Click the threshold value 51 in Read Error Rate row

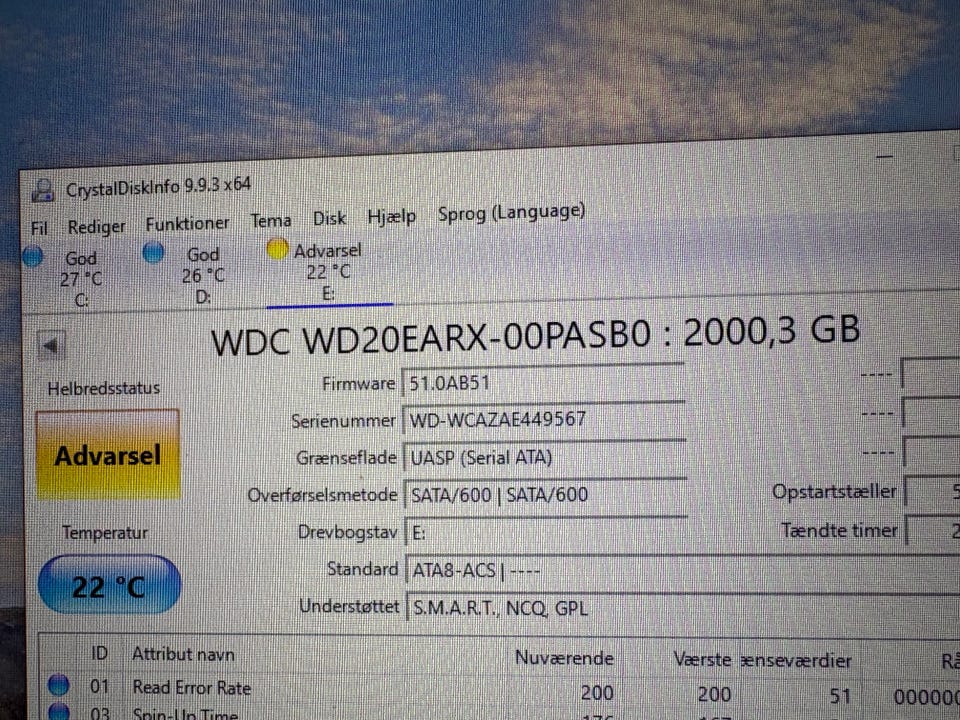[x=839, y=696]
